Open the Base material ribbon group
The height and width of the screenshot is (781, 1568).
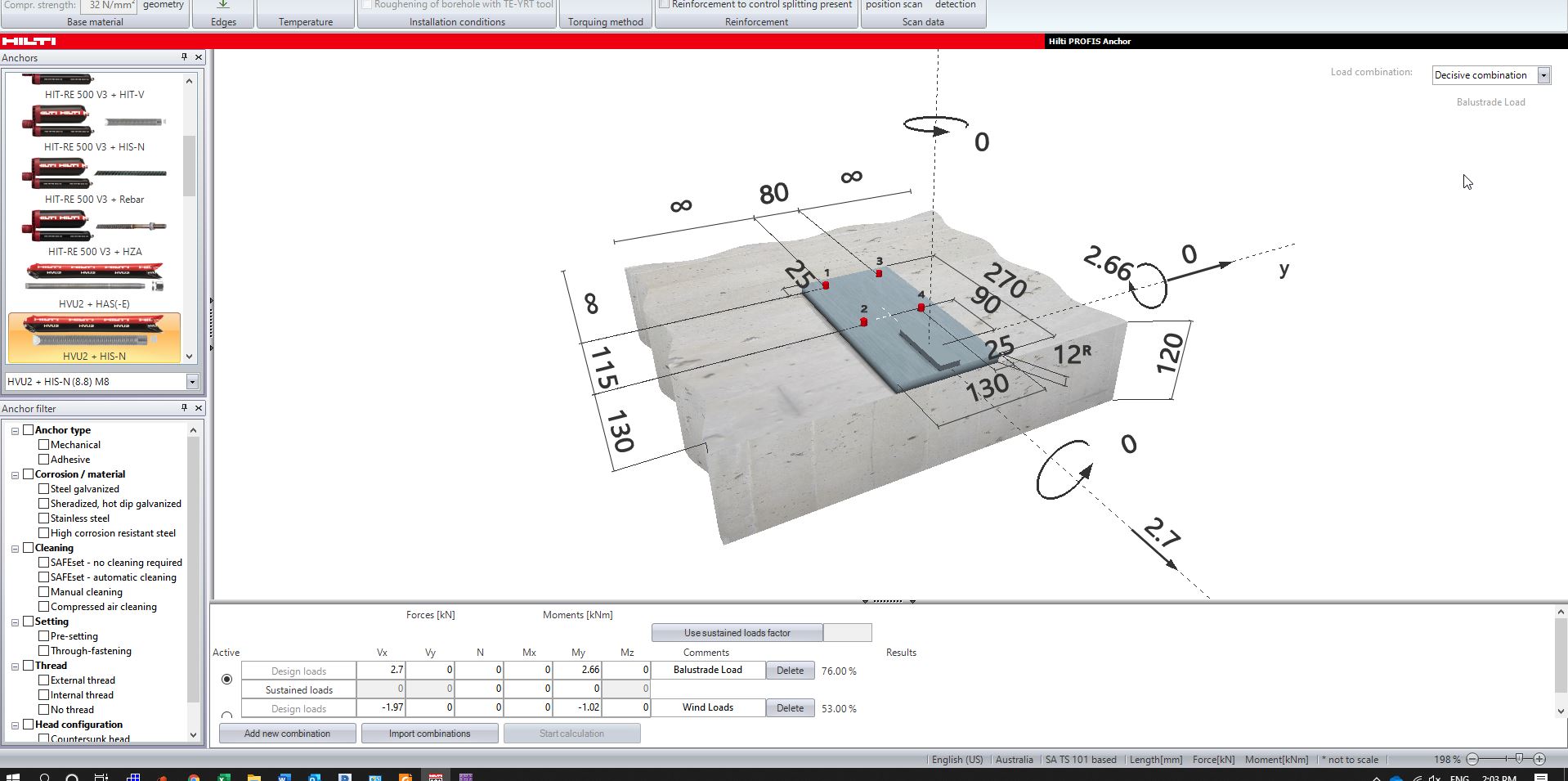pos(95,22)
